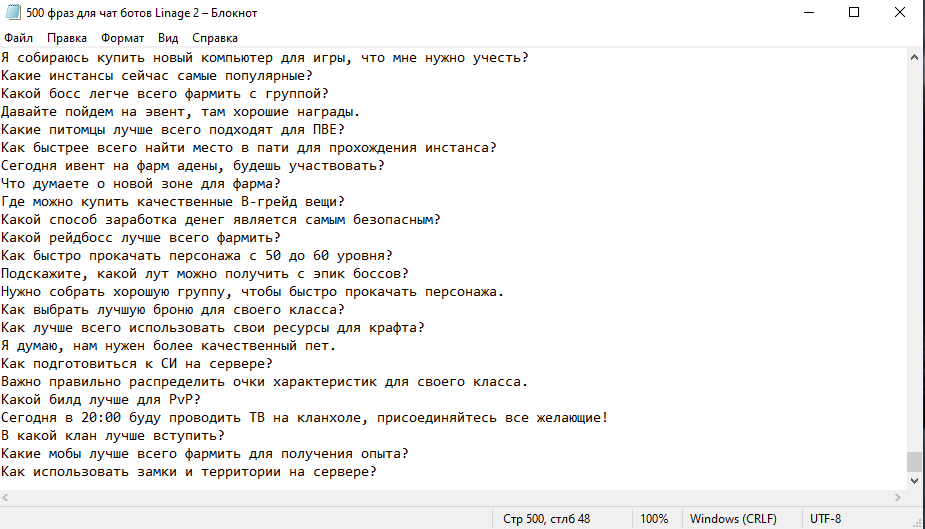
Task: Click the vertical scrollbar thumb
Action: point(914,462)
